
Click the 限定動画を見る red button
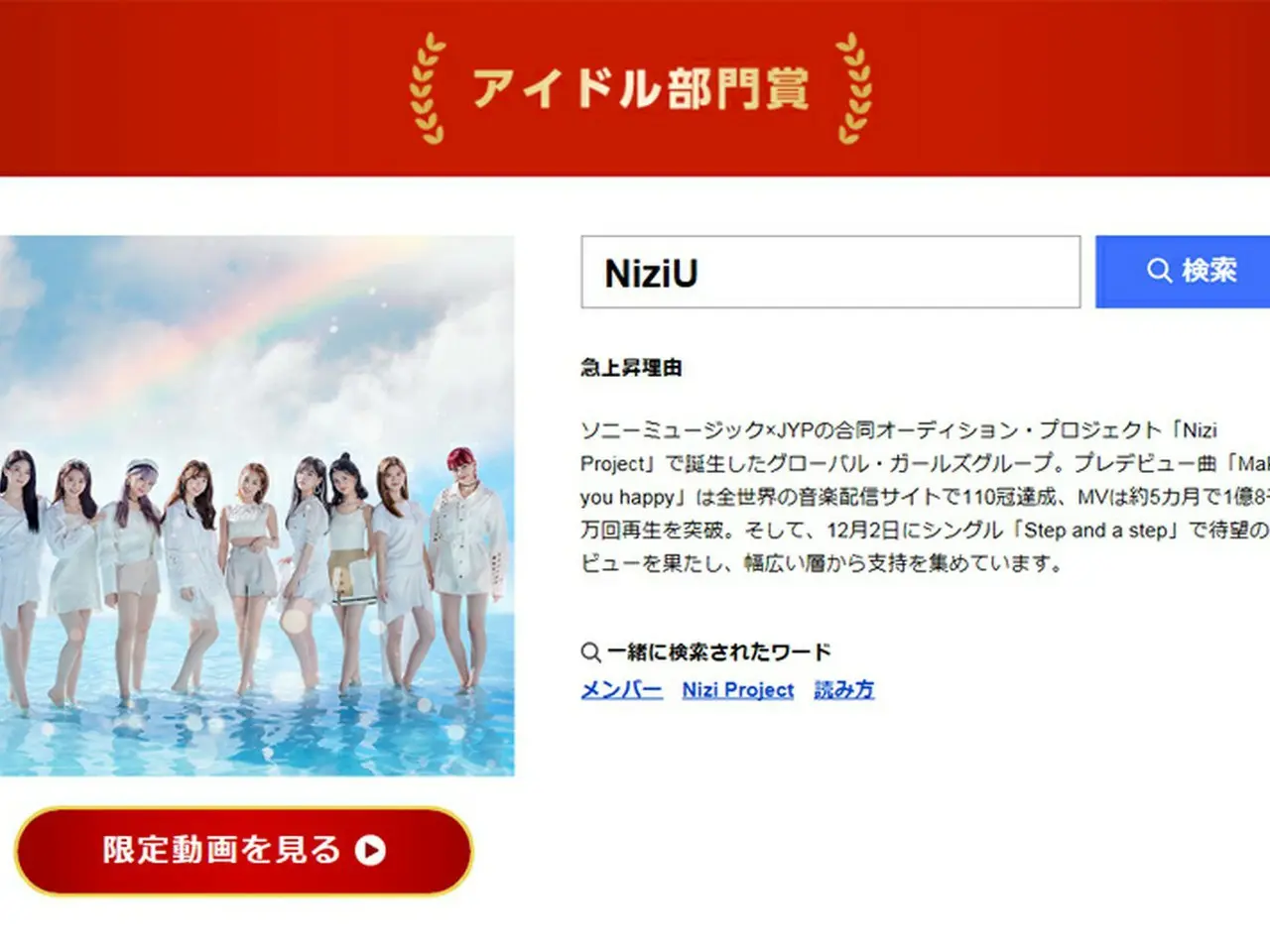pyautogui.click(x=243, y=851)
